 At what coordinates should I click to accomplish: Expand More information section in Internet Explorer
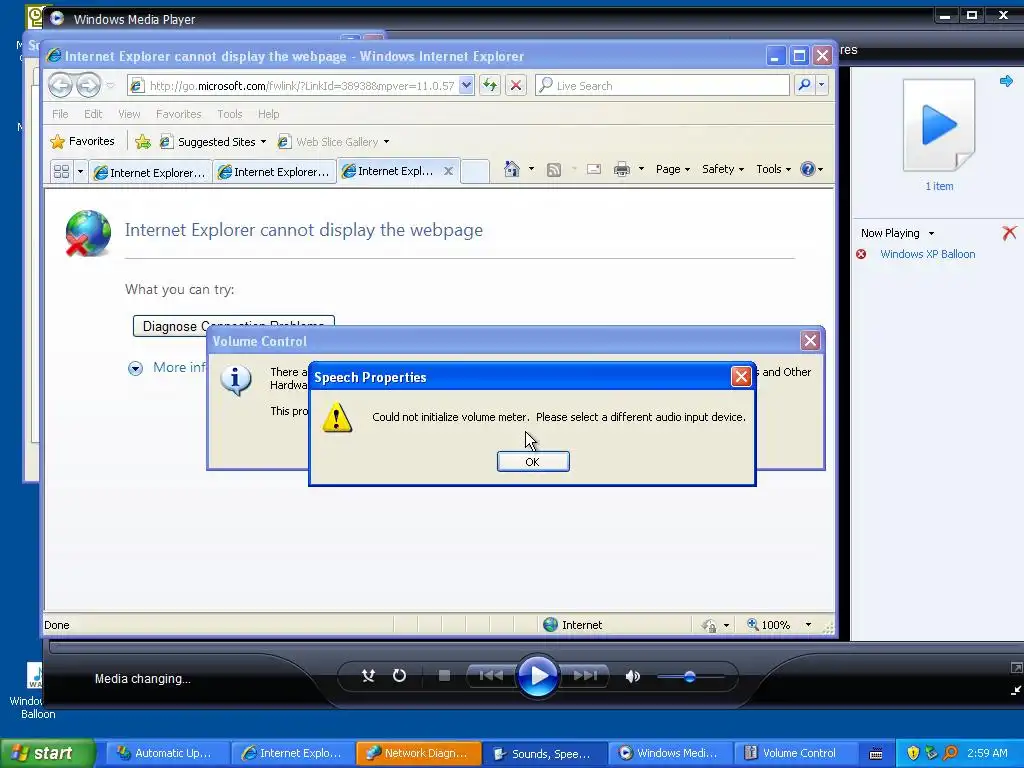pos(135,368)
